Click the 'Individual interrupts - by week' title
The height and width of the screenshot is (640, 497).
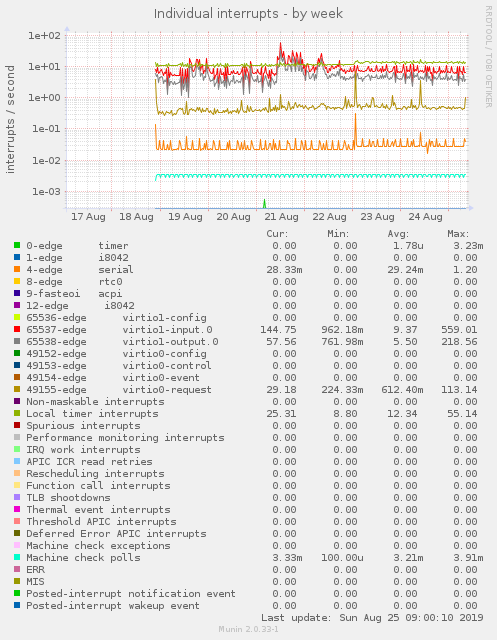pos(248,13)
